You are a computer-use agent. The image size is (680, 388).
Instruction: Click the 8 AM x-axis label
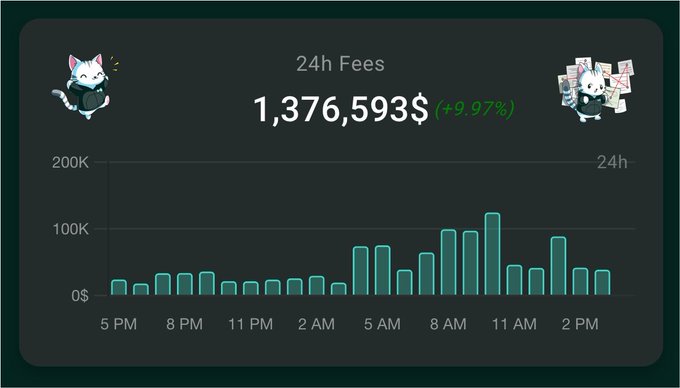tap(448, 324)
